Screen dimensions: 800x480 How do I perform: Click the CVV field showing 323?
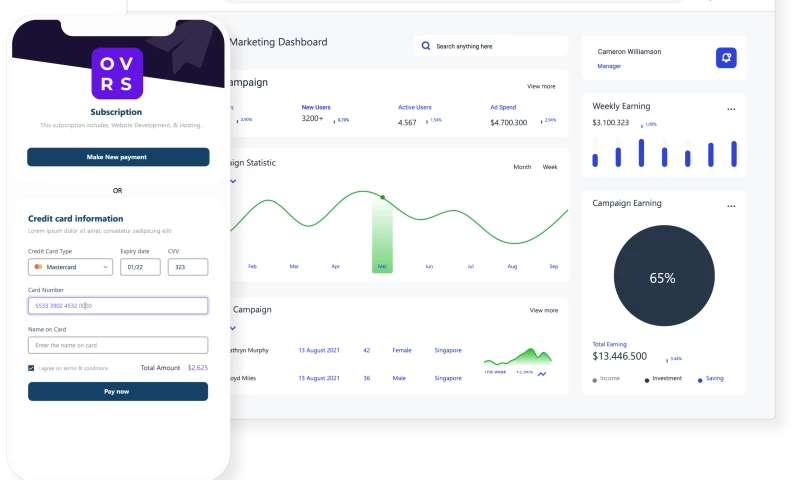point(188,267)
